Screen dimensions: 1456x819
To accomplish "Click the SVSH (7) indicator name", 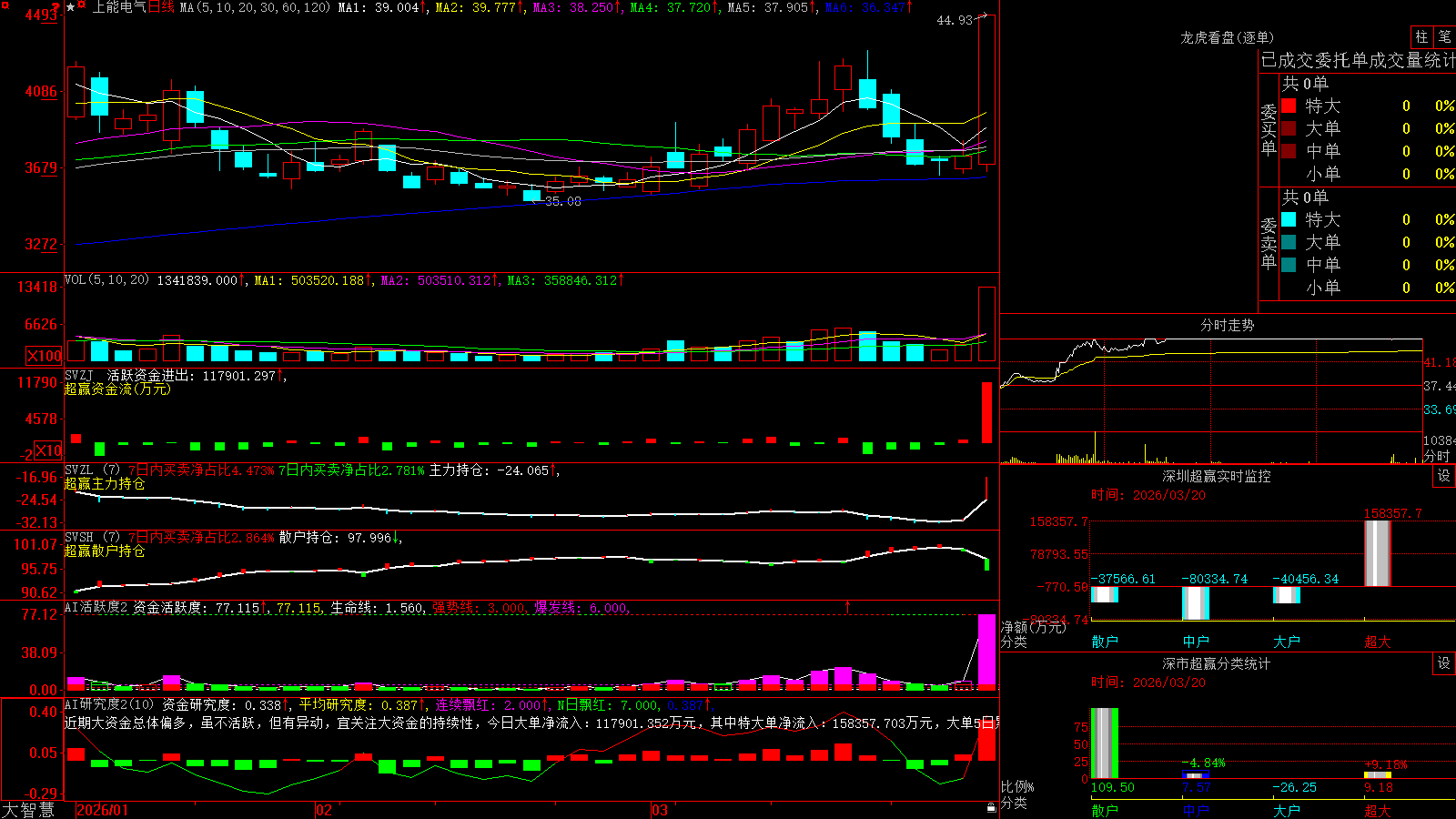I will pyautogui.click(x=92, y=538).
